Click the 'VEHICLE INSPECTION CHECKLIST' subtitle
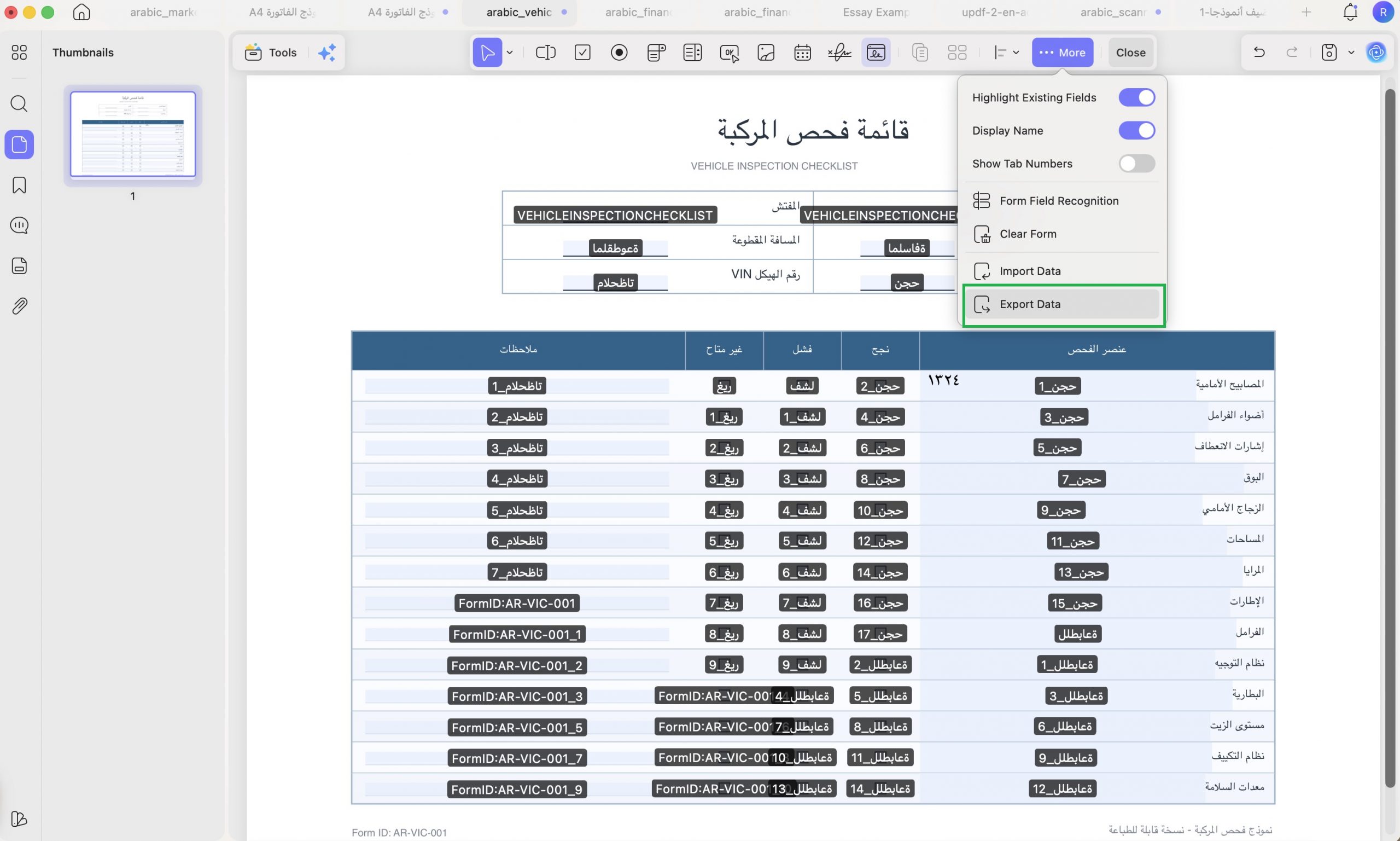Screen dimensions: 1400x841 coord(774,165)
